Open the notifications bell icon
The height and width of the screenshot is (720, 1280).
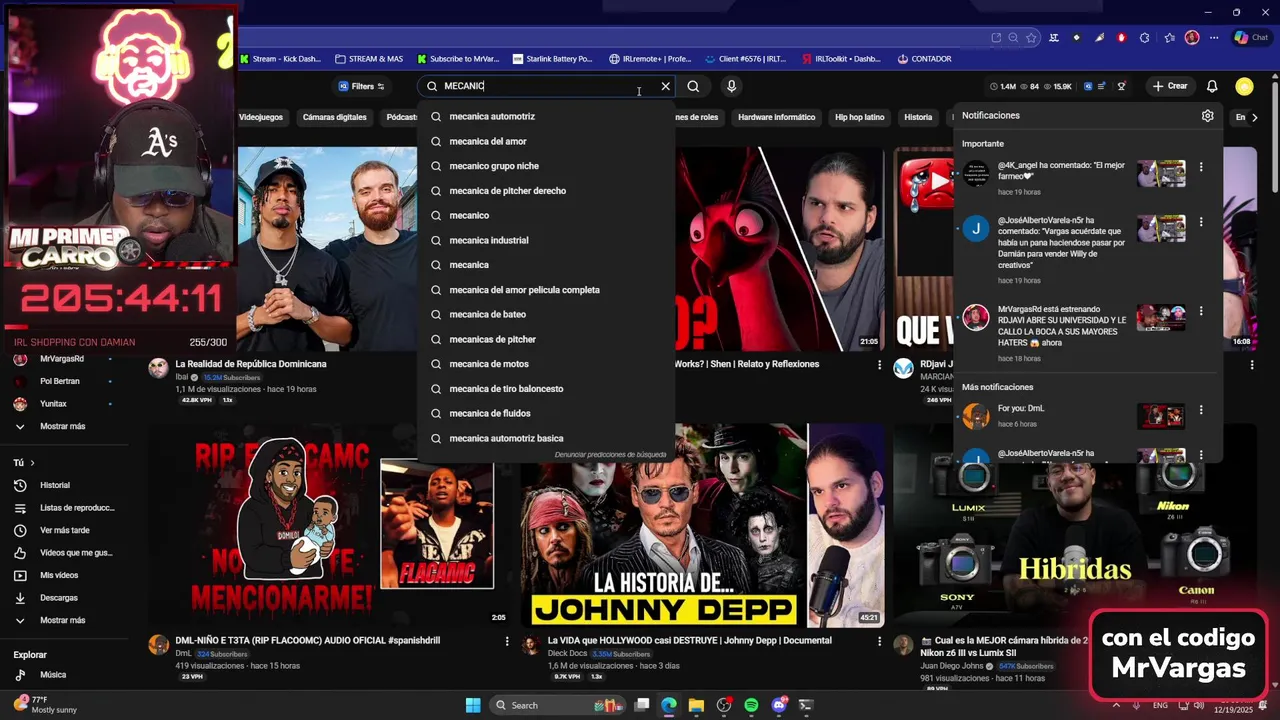[x=1212, y=86]
